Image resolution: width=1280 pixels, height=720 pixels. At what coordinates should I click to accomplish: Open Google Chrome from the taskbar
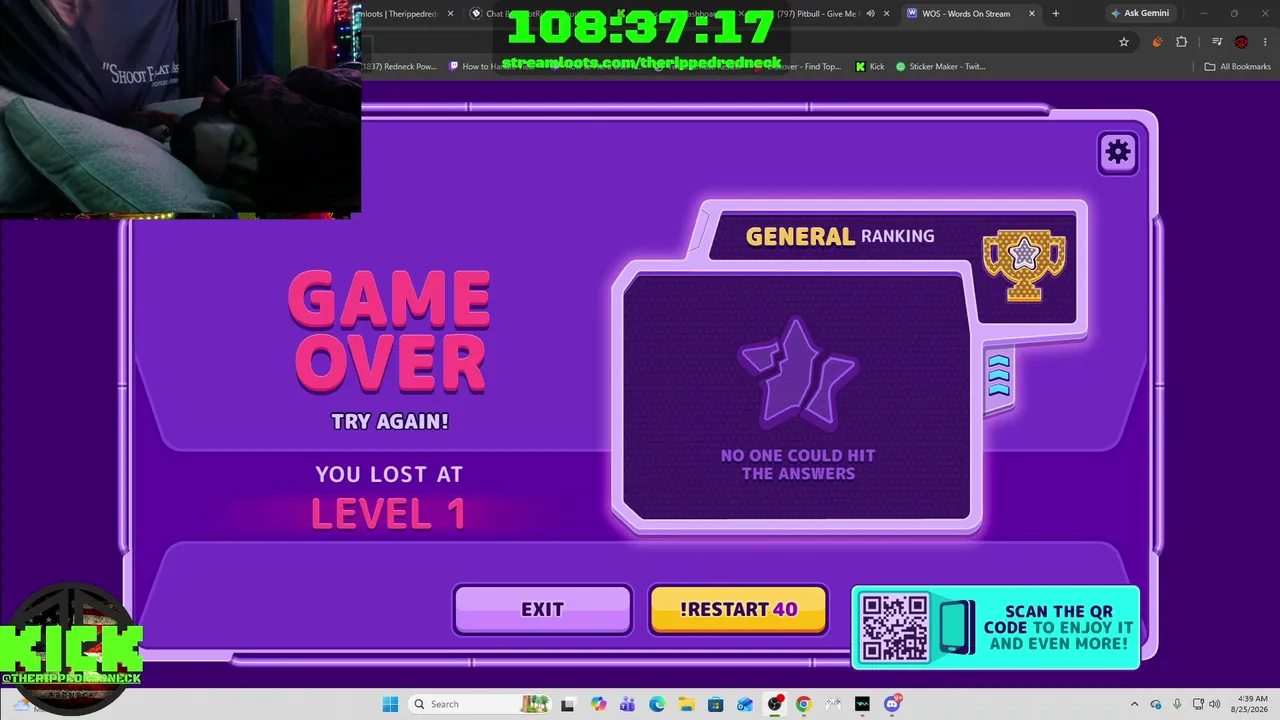803,704
